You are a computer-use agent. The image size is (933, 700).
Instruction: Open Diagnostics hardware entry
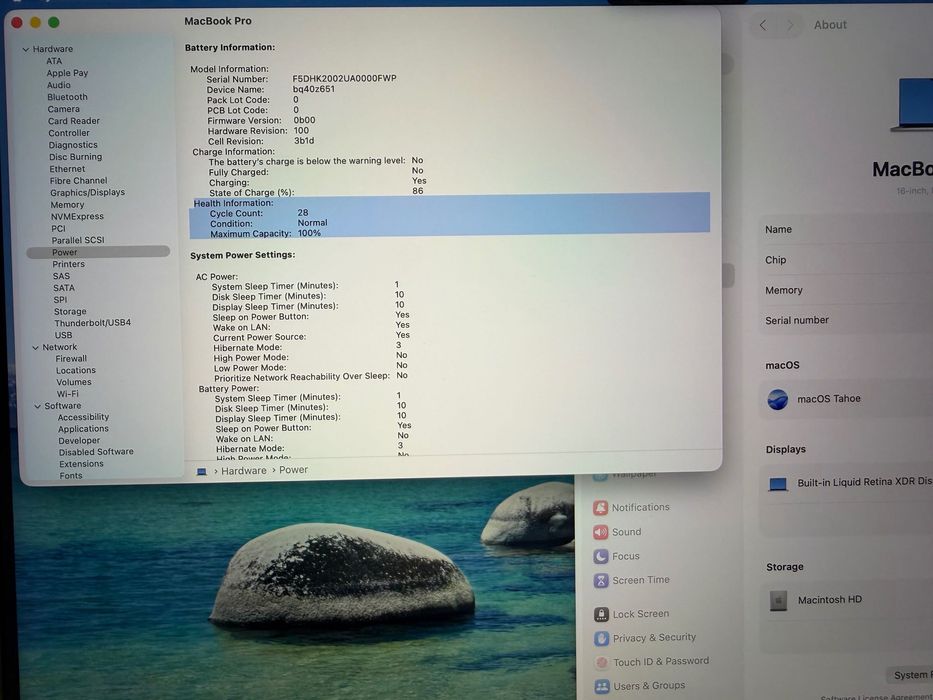point(73,145)
